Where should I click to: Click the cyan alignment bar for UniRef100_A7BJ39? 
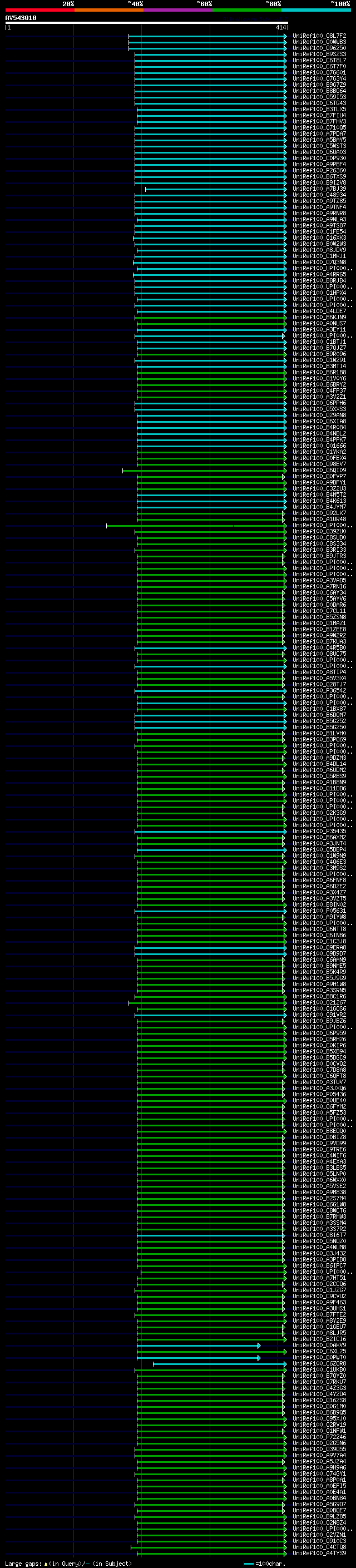coord(215,189)
